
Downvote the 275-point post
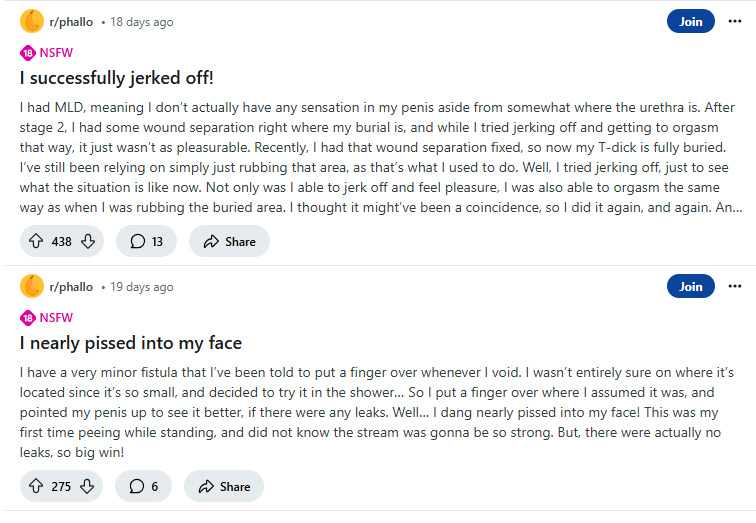(x=87, y=486)
